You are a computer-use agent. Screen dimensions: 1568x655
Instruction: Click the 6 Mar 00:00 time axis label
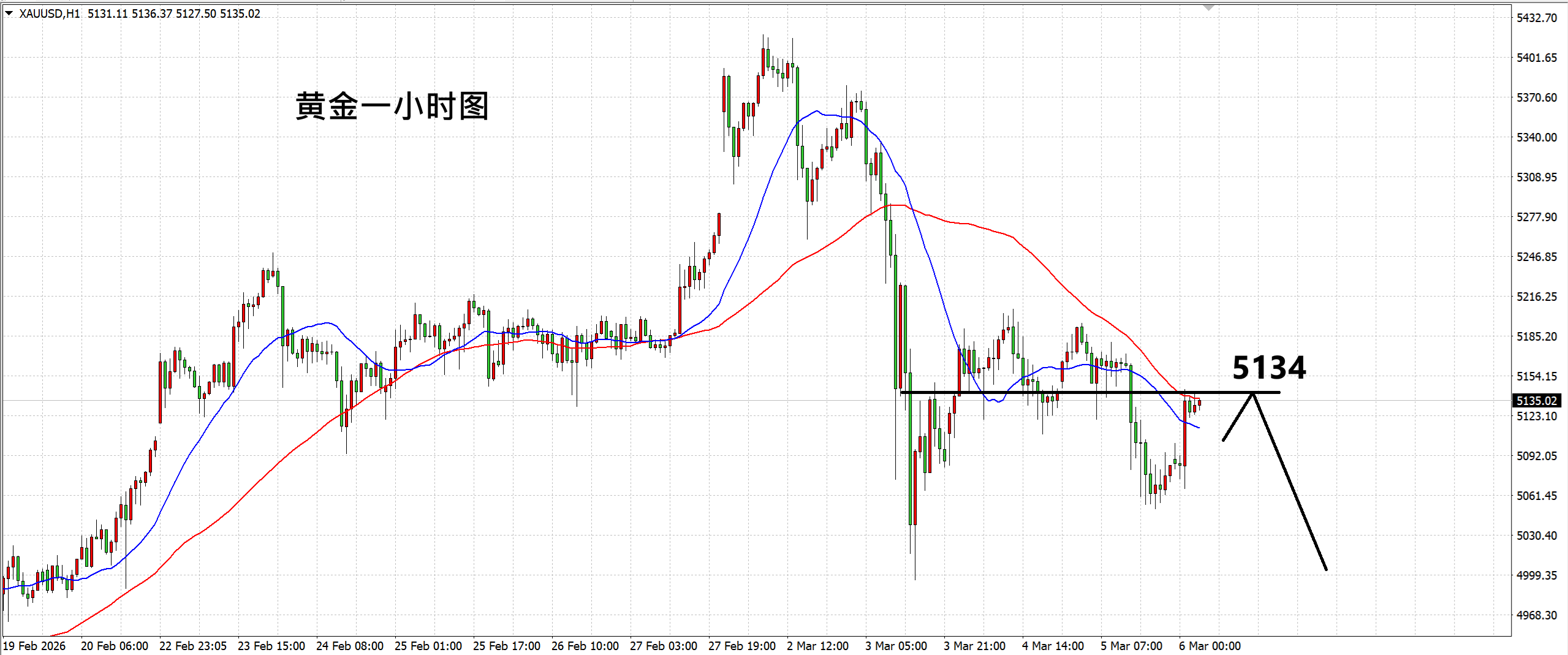1210,646
